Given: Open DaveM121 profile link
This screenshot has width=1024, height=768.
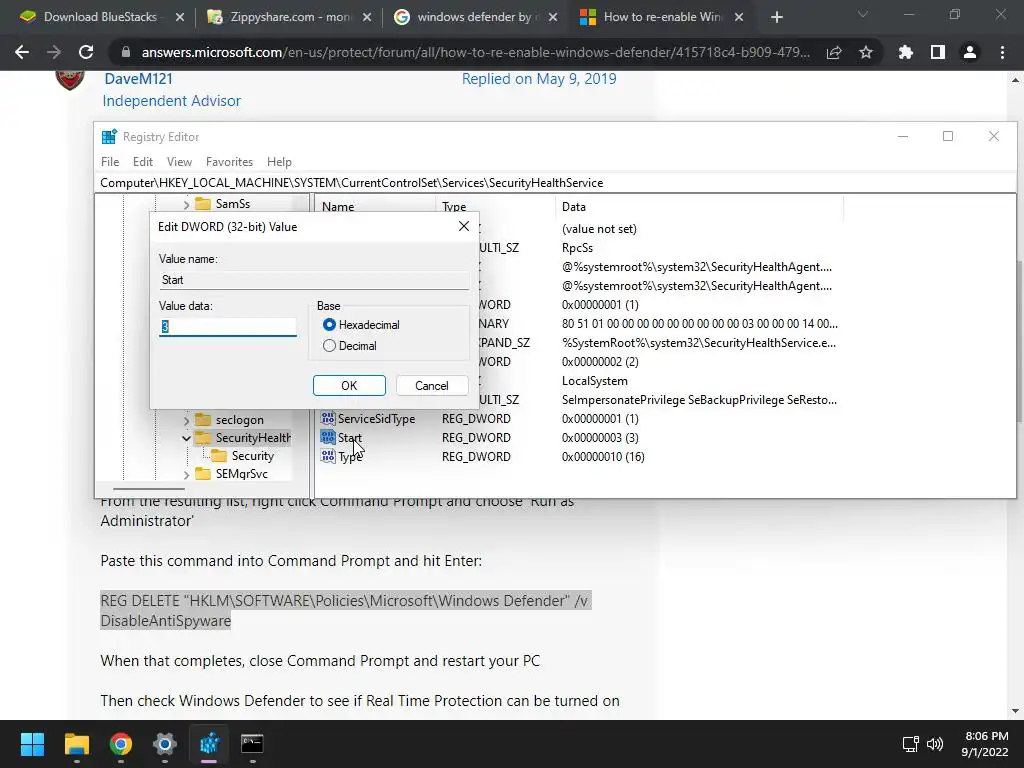Looking at the screenshot, I should click(138, 79).
